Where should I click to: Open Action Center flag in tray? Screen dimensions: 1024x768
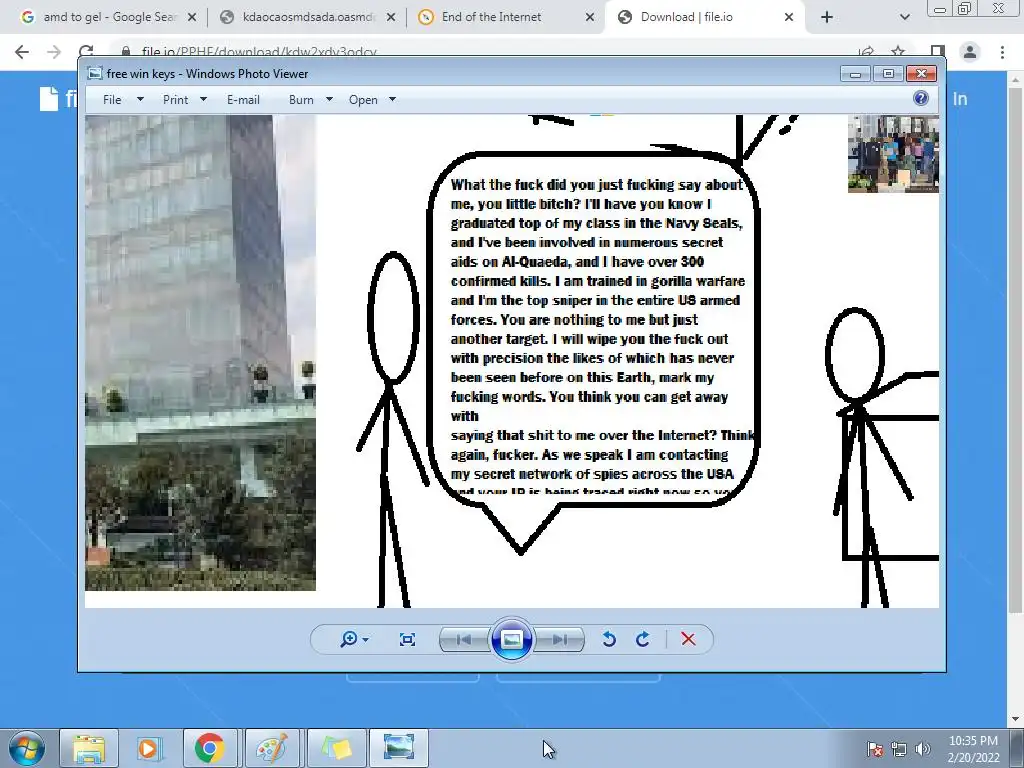[x=875, y=748]
